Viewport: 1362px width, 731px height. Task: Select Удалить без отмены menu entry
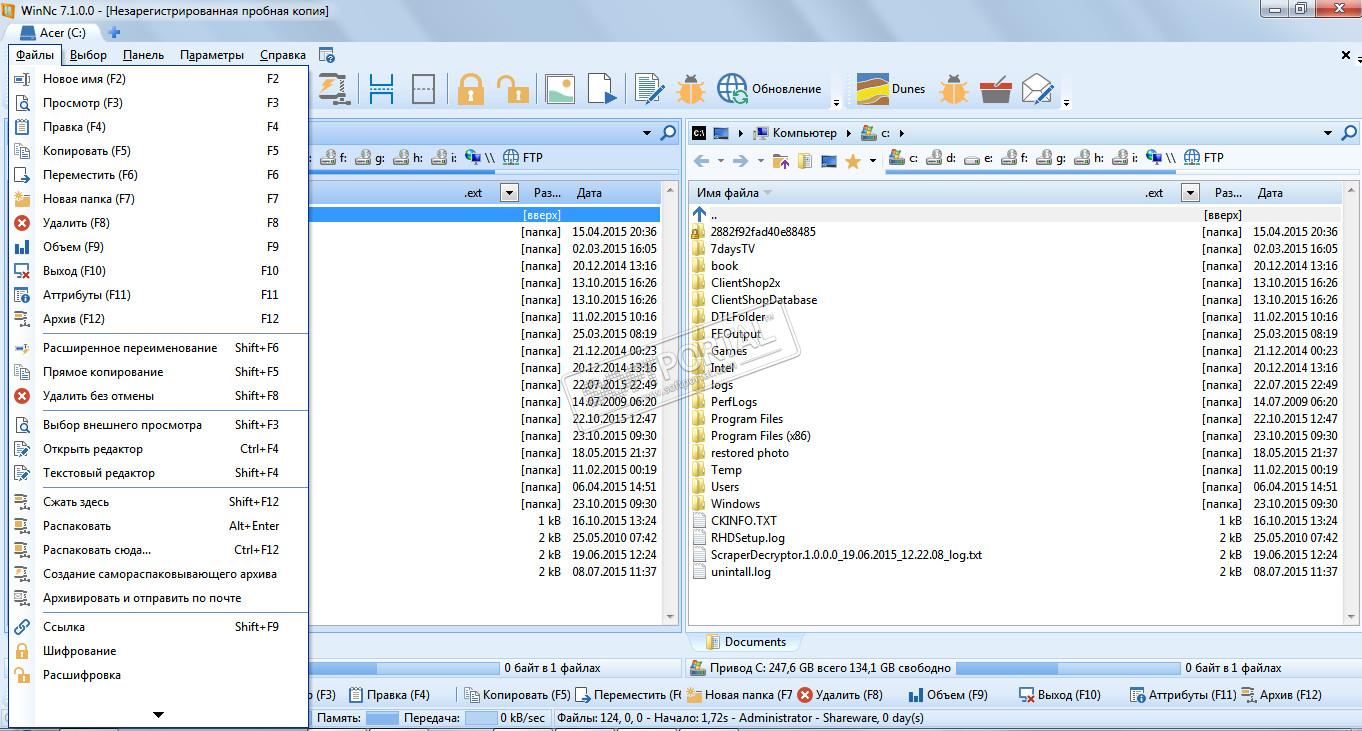(158, 396)
